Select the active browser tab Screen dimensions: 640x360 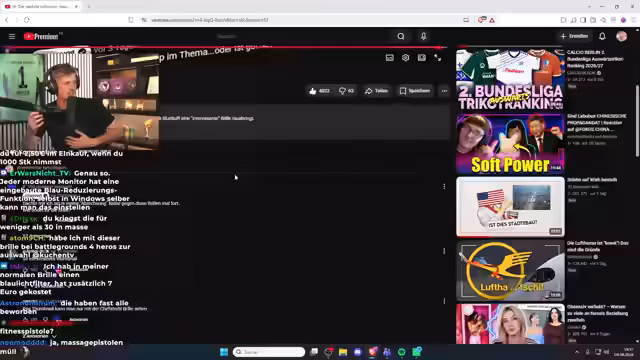(x=41, y=7)
